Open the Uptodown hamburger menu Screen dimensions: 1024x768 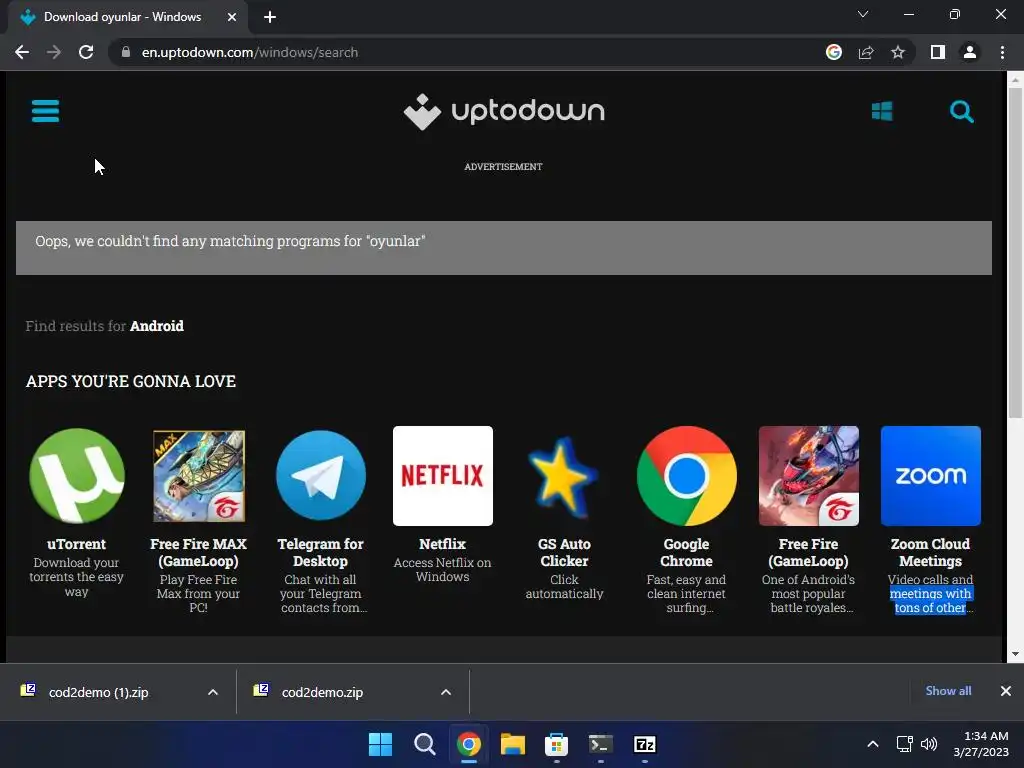[x=45, y=111]
